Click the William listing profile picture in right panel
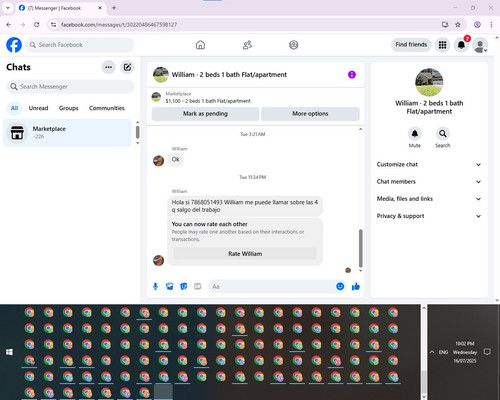Image resolution: width=500 pixels, height=400 pixels. (x=429, y=82)
